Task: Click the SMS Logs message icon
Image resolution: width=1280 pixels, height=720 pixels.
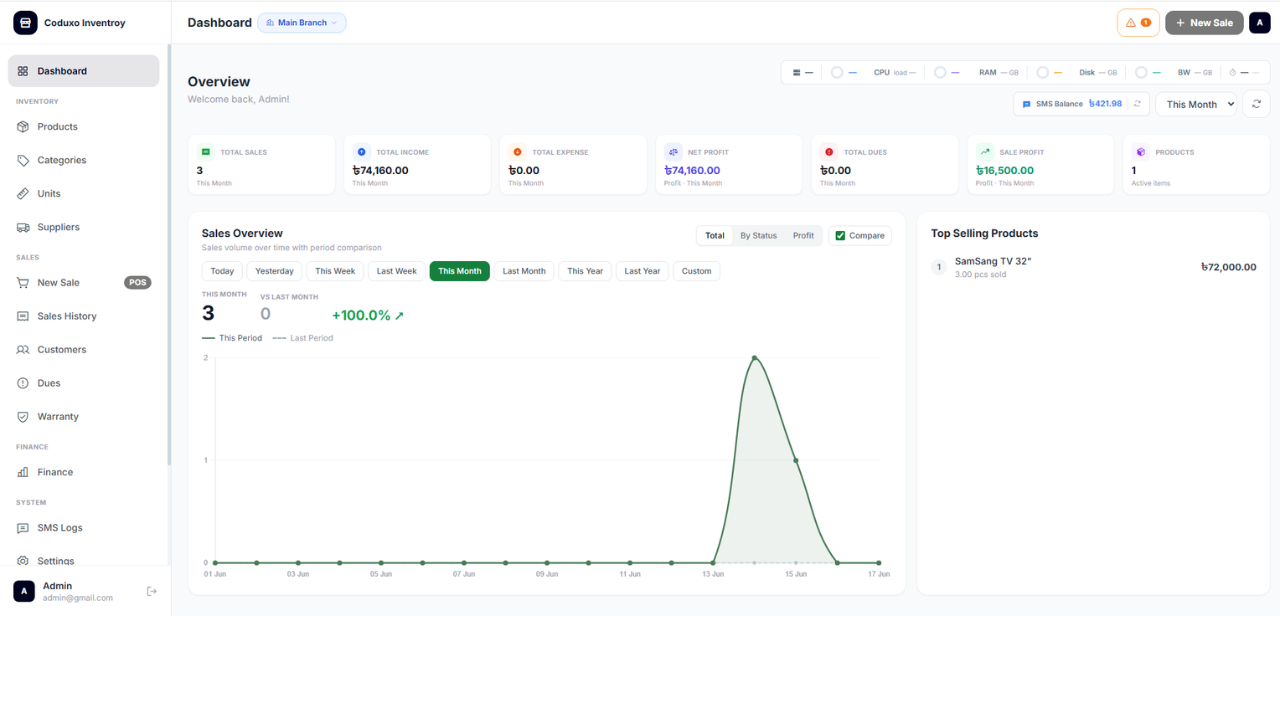Action: (x=23, y=528)
